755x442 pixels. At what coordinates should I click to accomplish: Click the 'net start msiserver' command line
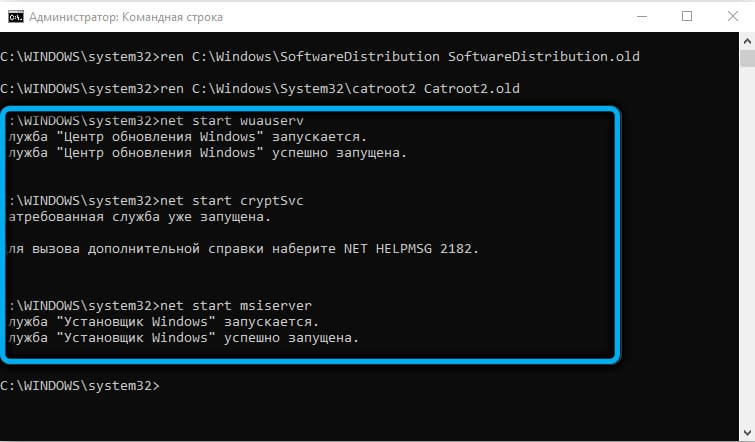160,306
